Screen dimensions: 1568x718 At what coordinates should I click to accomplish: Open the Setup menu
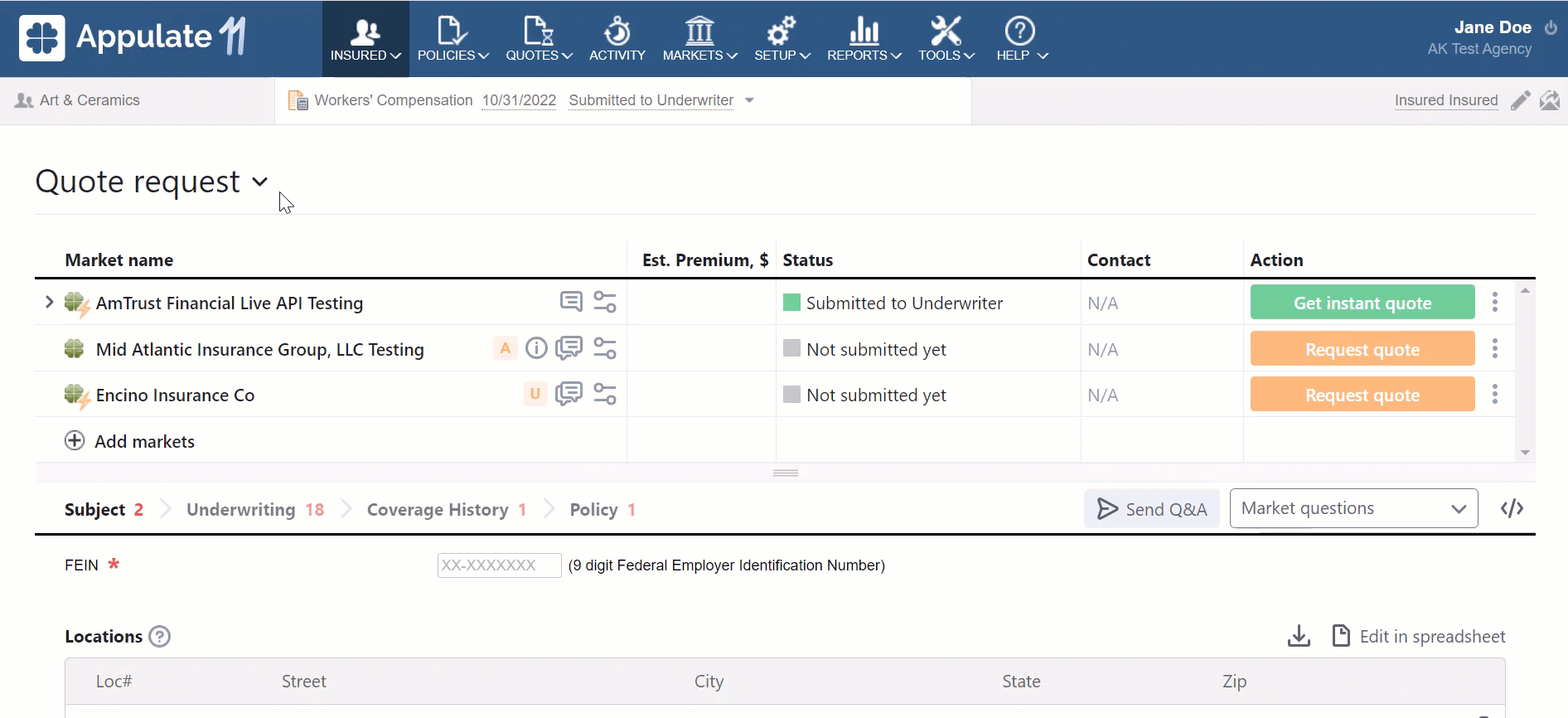(x=782, y=39)
